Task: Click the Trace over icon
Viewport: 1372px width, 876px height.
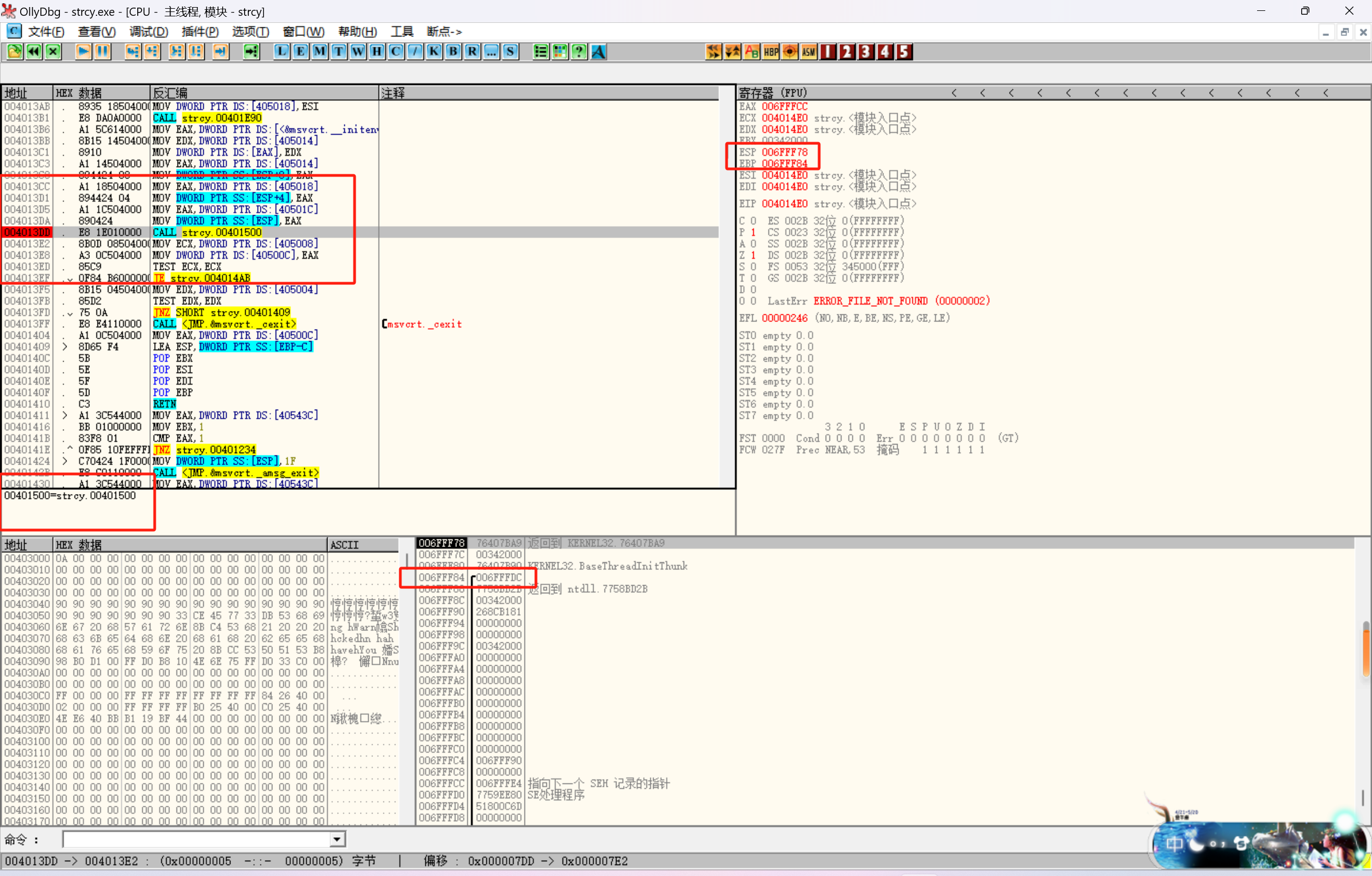Action: [x=196, y=52]
